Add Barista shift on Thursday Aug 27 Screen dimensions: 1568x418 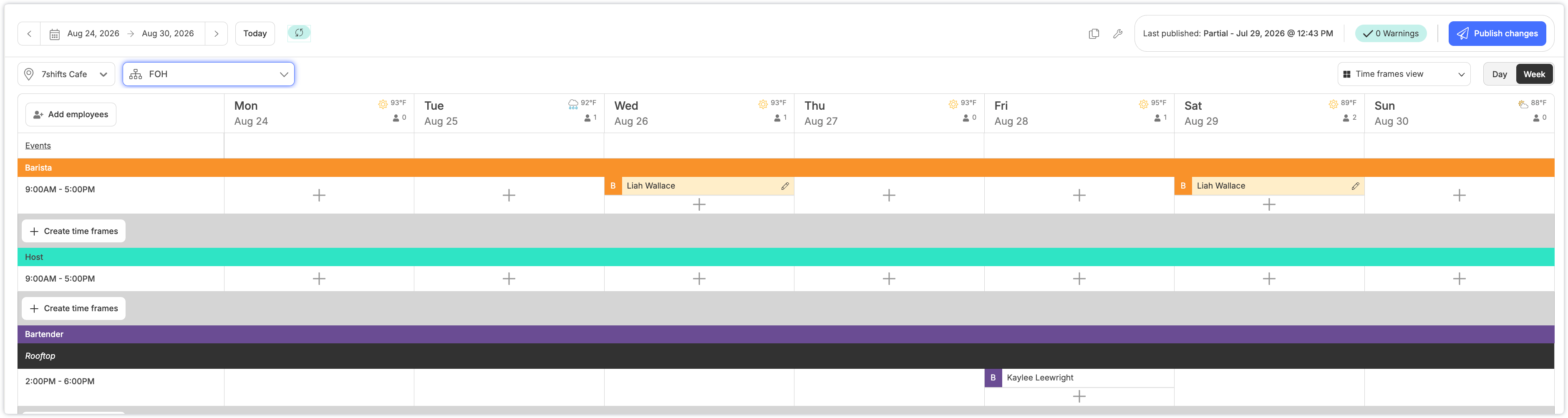tap(889, 195)
